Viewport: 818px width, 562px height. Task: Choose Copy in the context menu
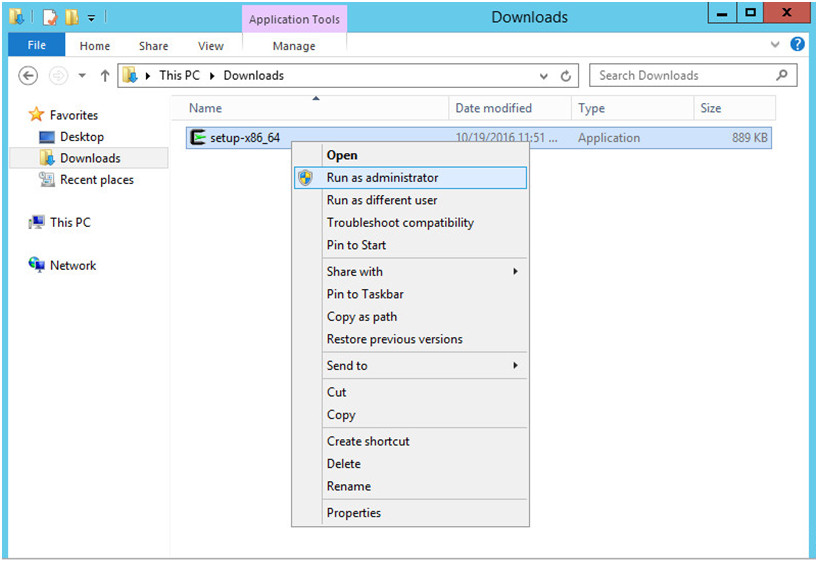pyautogui.click(x=411, y=415)
